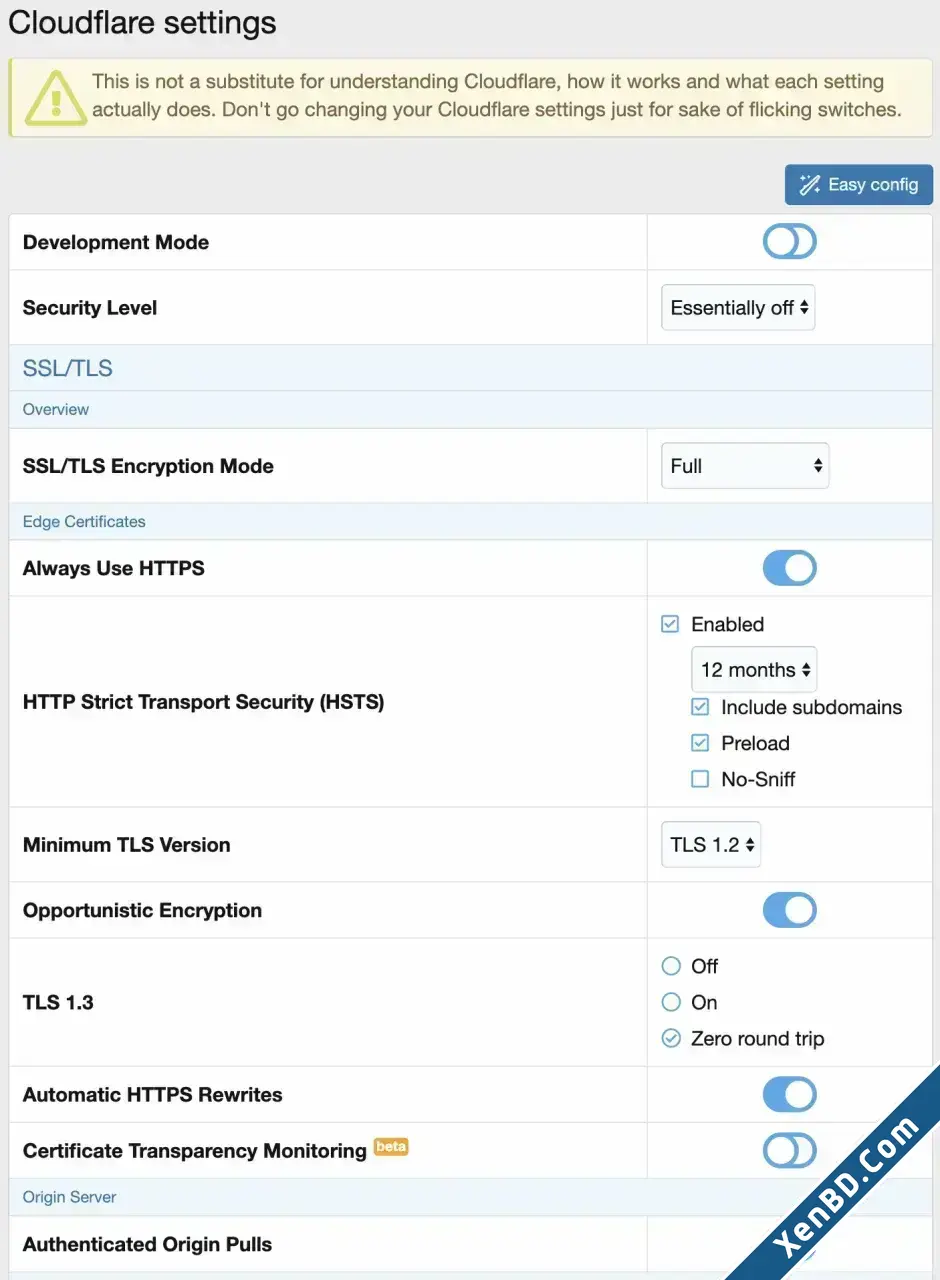Open the Minimum TLS Version dropdown
Image resolution: width=940 pixels, height=1280 pixels.
(x=711, y=845)
